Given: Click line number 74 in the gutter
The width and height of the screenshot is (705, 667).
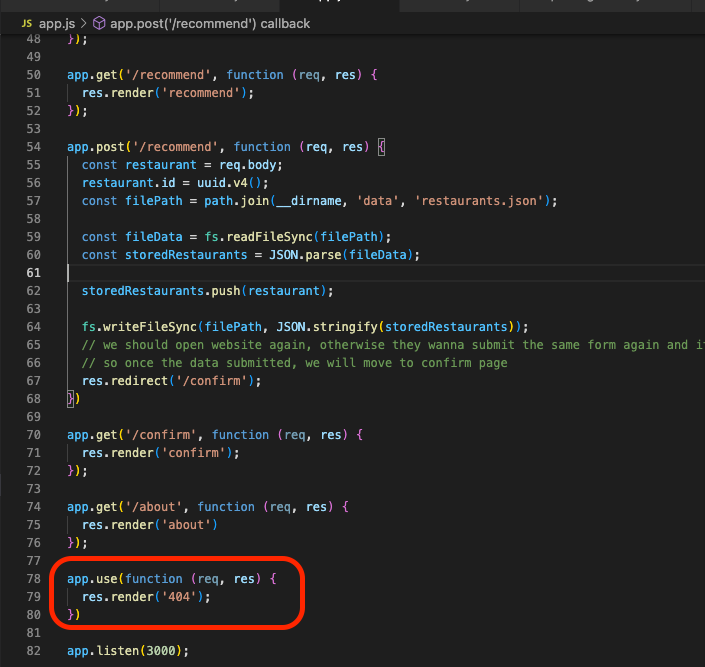Looking at the screenshot, I should [33, 506].
